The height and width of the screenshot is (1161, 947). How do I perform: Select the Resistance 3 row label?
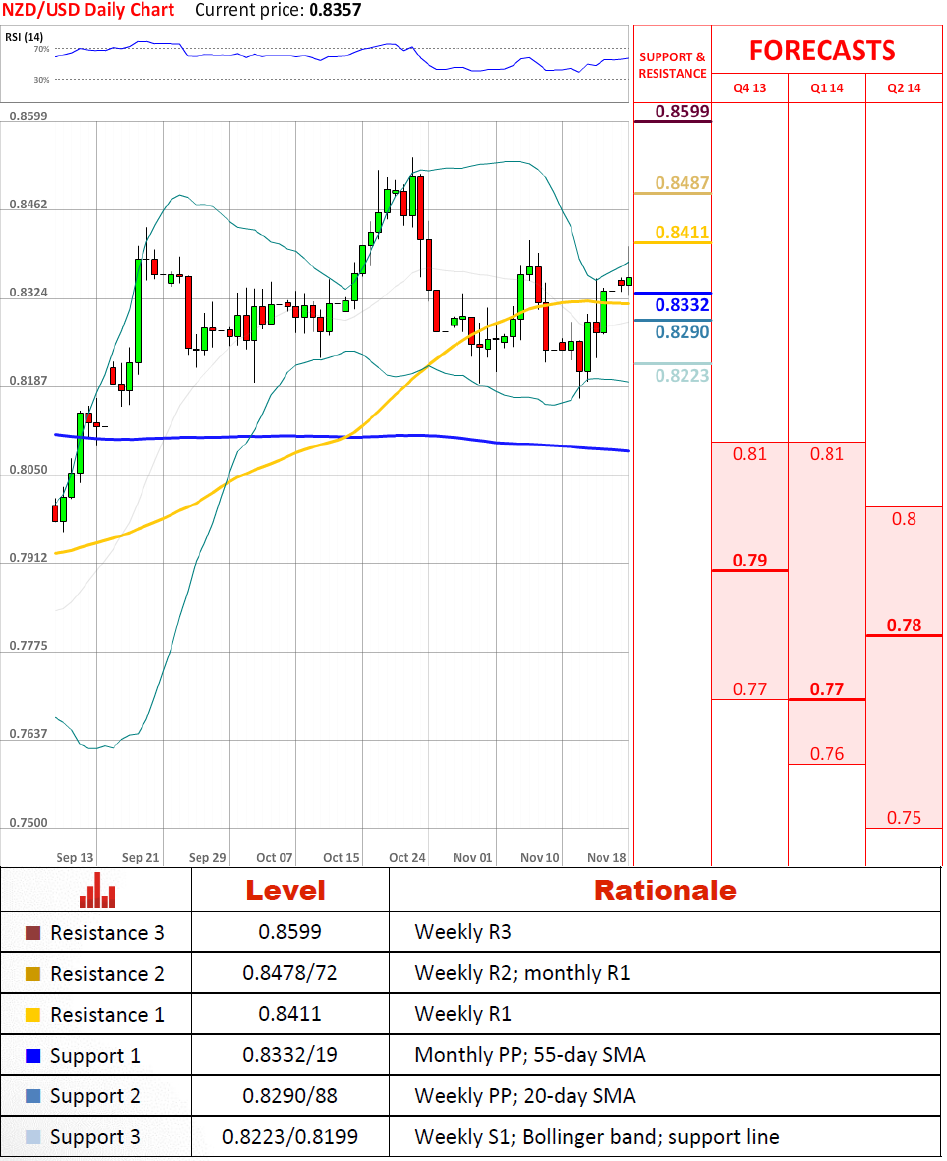coord(107,933)
